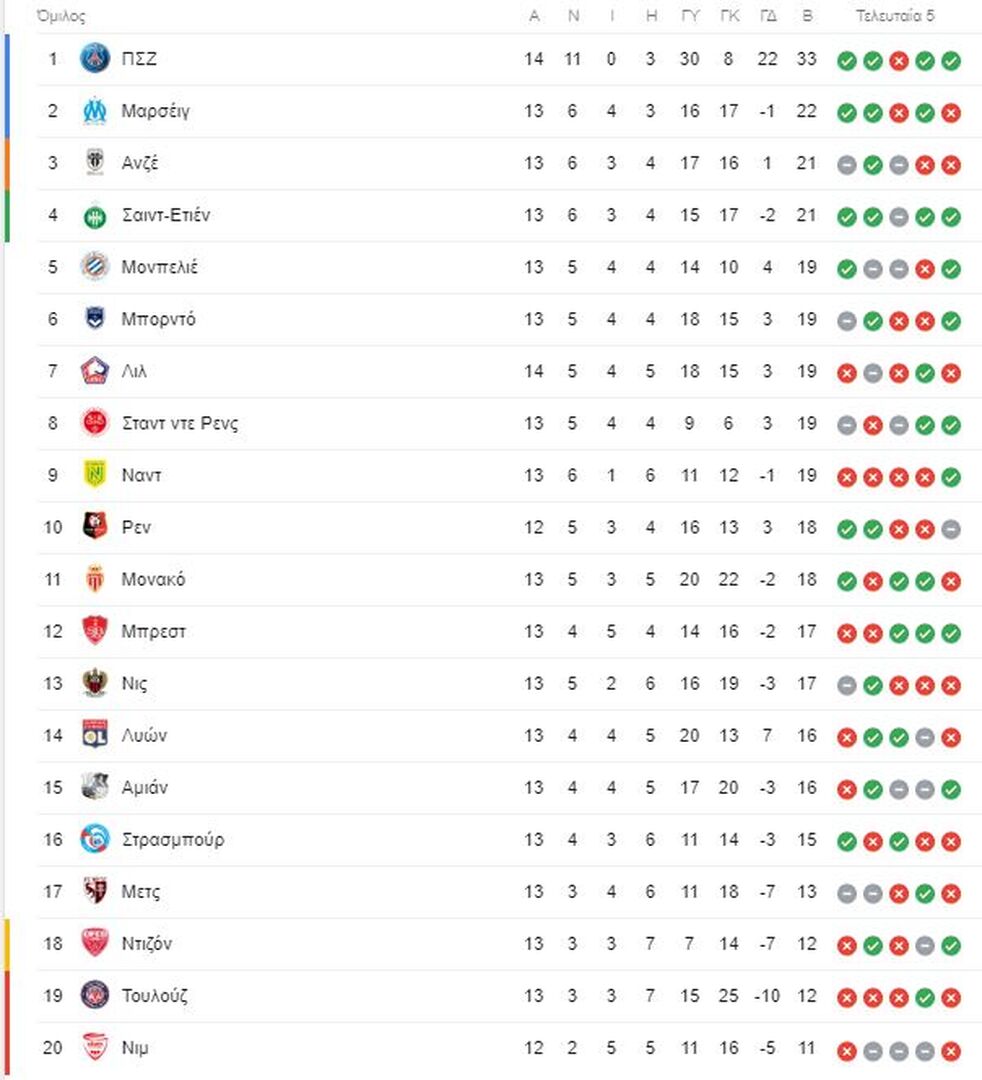Screen dimensions: 982x1080
Task: Open the Νιμ team entry
Action: pyautogui.click(x=508, y=1048)
